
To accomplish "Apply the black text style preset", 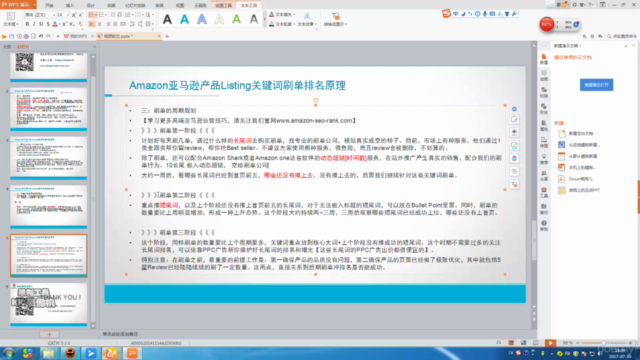I will (167, 19).
